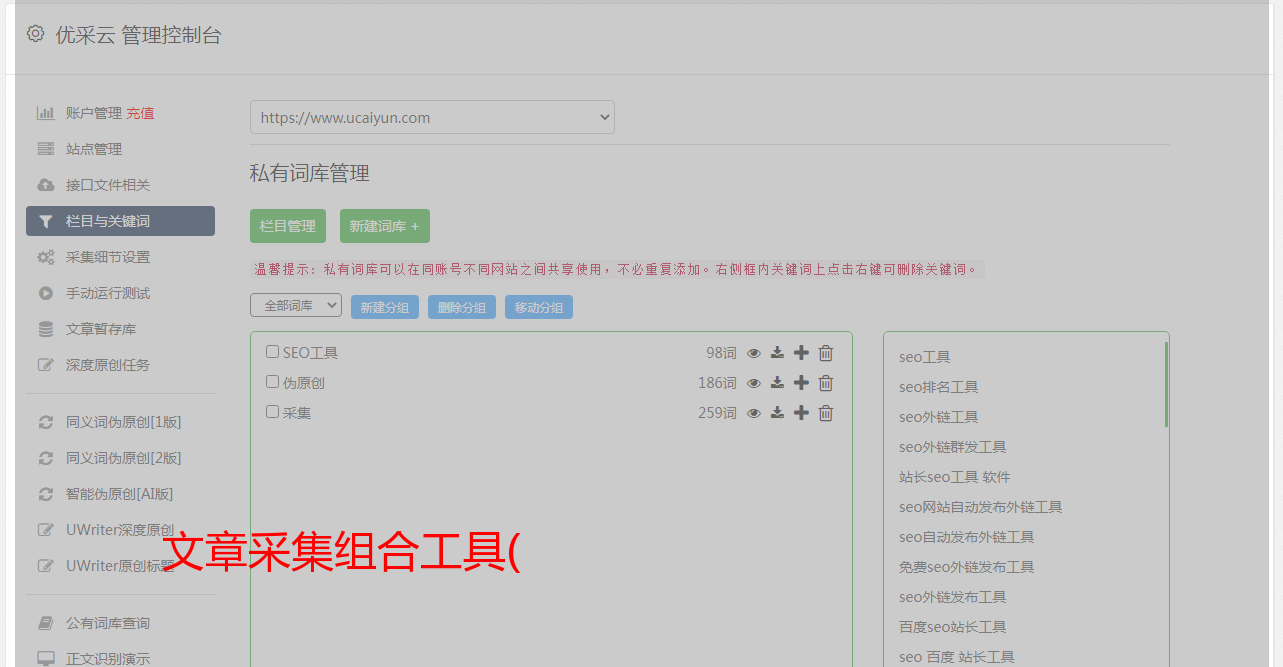Click the 充值 recharge link
This screenshot has height=667, width=1283.
click(140, 113)
